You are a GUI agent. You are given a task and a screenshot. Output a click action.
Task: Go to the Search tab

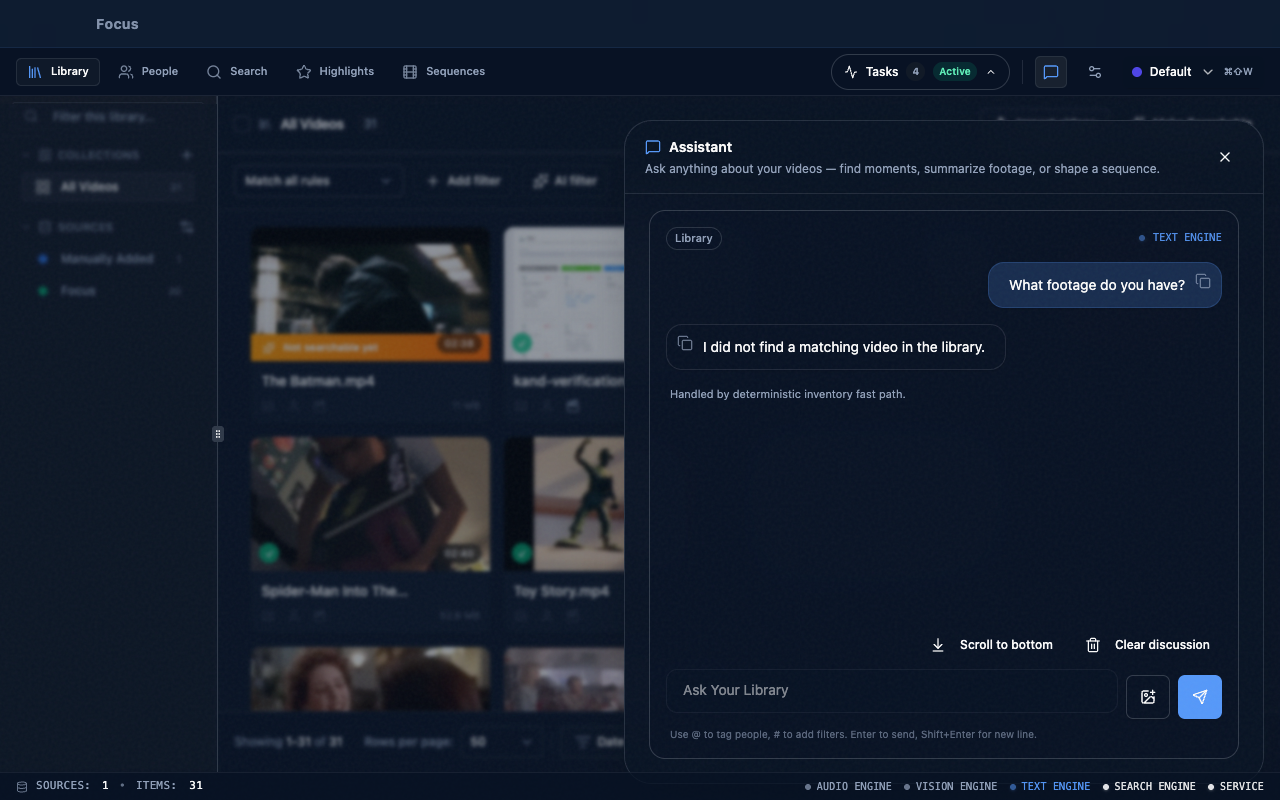[x=237, y=72]
